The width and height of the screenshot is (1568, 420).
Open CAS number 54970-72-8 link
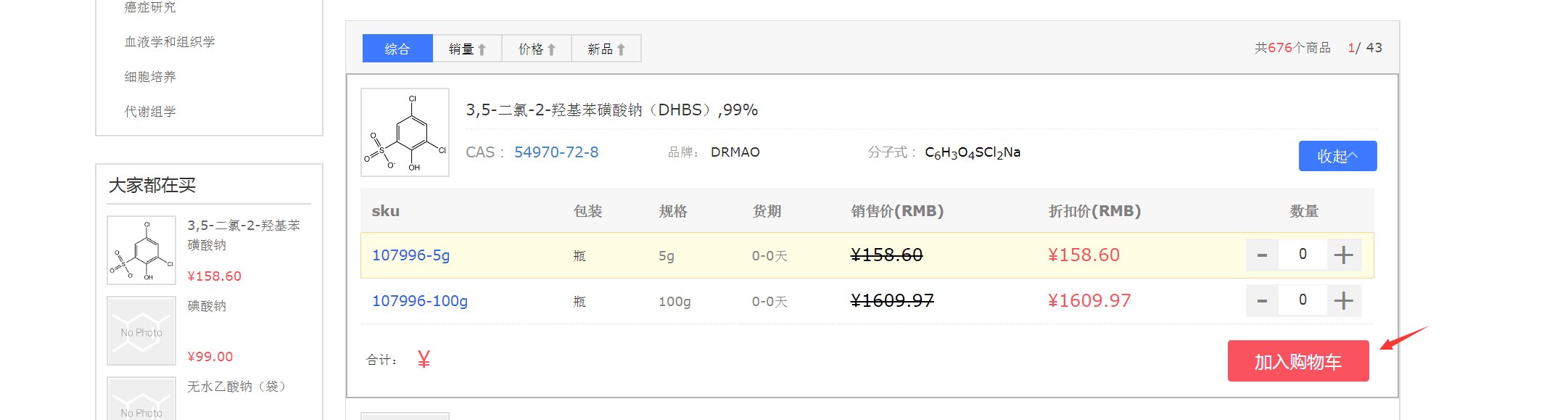click(x=556, y=152)
